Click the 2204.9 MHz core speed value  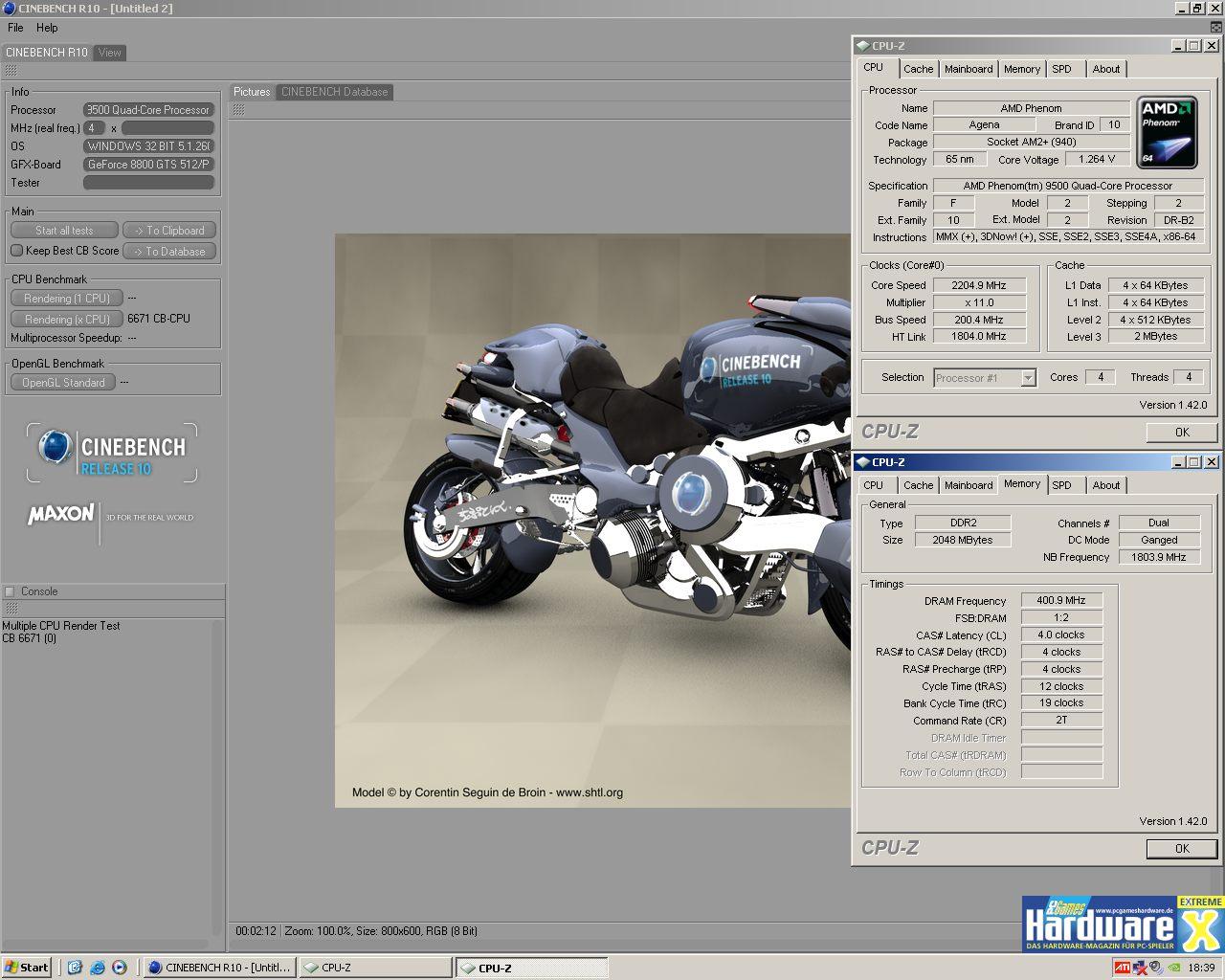click(979, 285)
